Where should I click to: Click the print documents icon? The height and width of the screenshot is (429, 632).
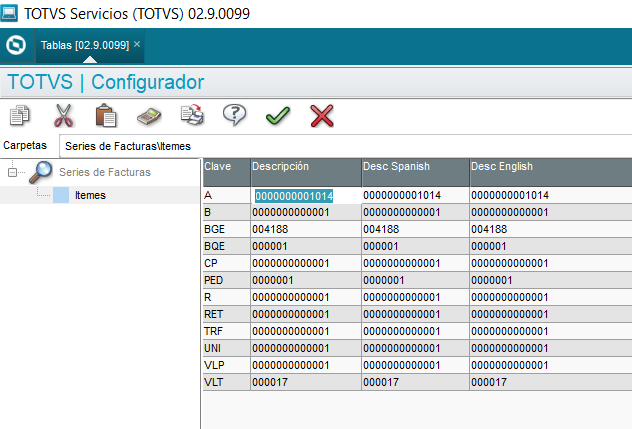(192, 115)
